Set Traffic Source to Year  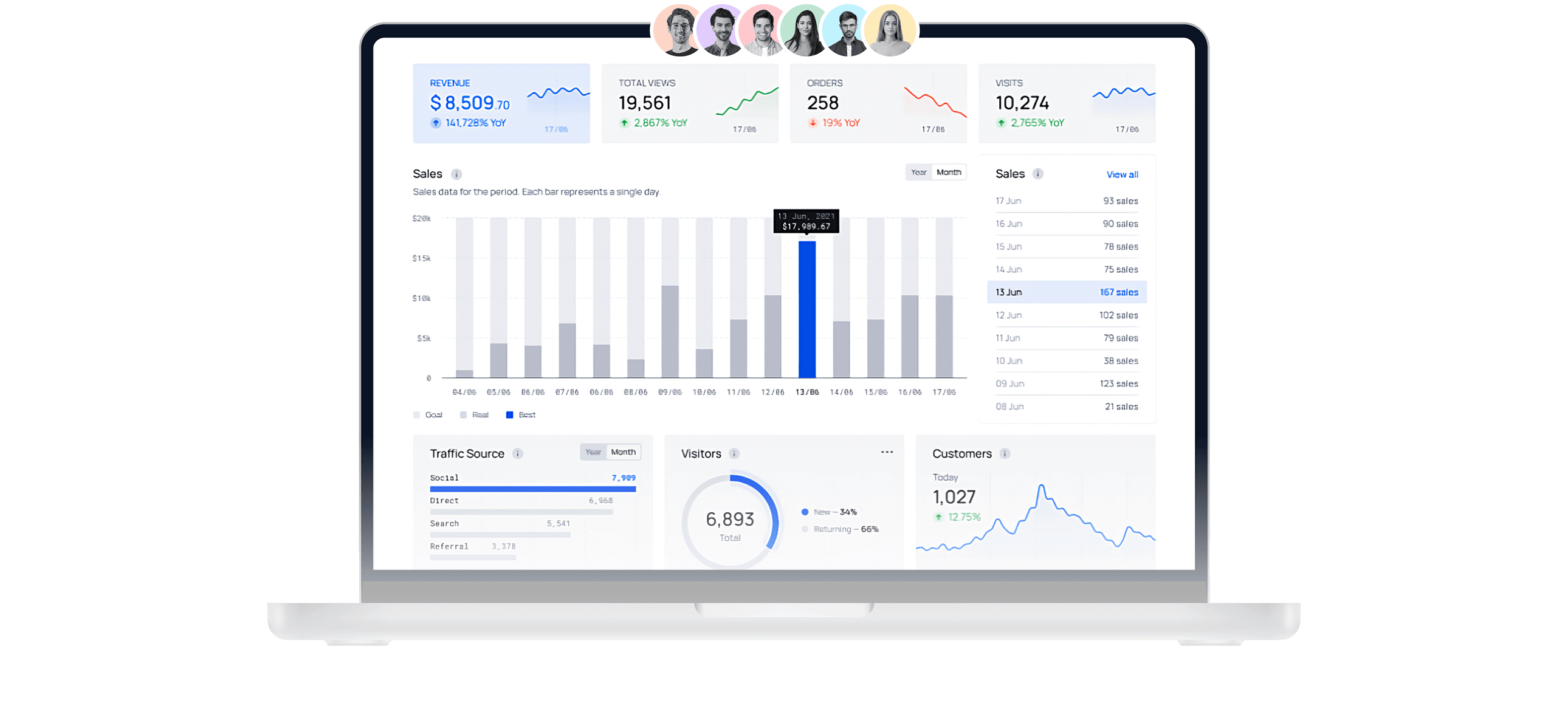593,451
